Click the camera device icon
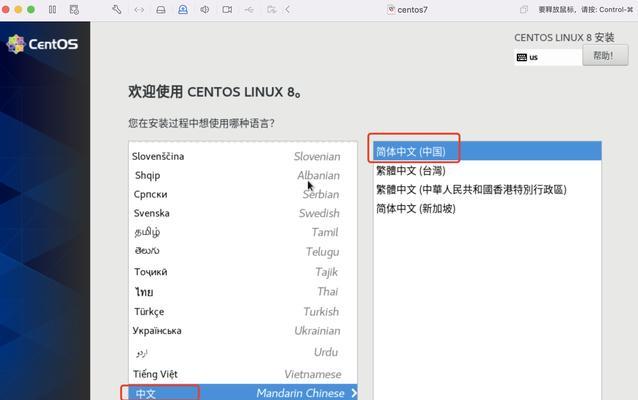The height and width of the screenshot is (400, 638). [x=227, y=9]
